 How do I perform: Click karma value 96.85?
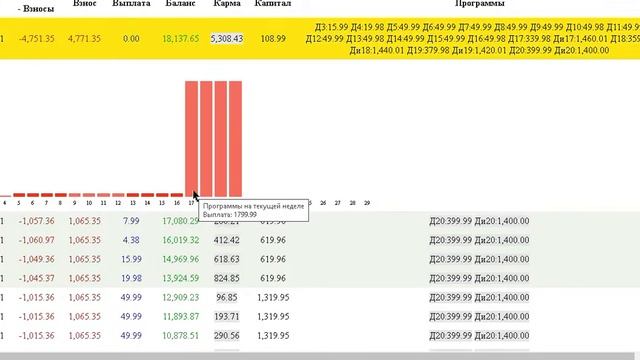tap(227, 298)
